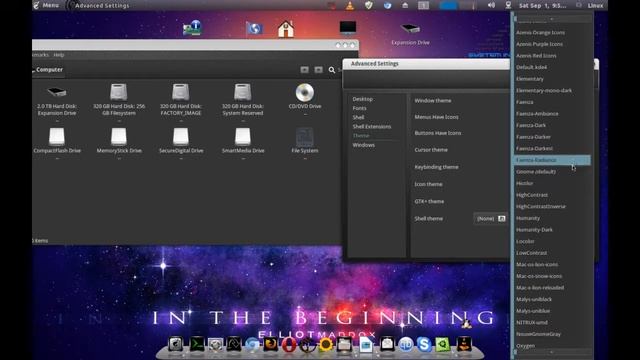Viewport: 640px width, 360px height.
Task: Choose Malys-uniblack icon theme
Action: pos(534,299)
